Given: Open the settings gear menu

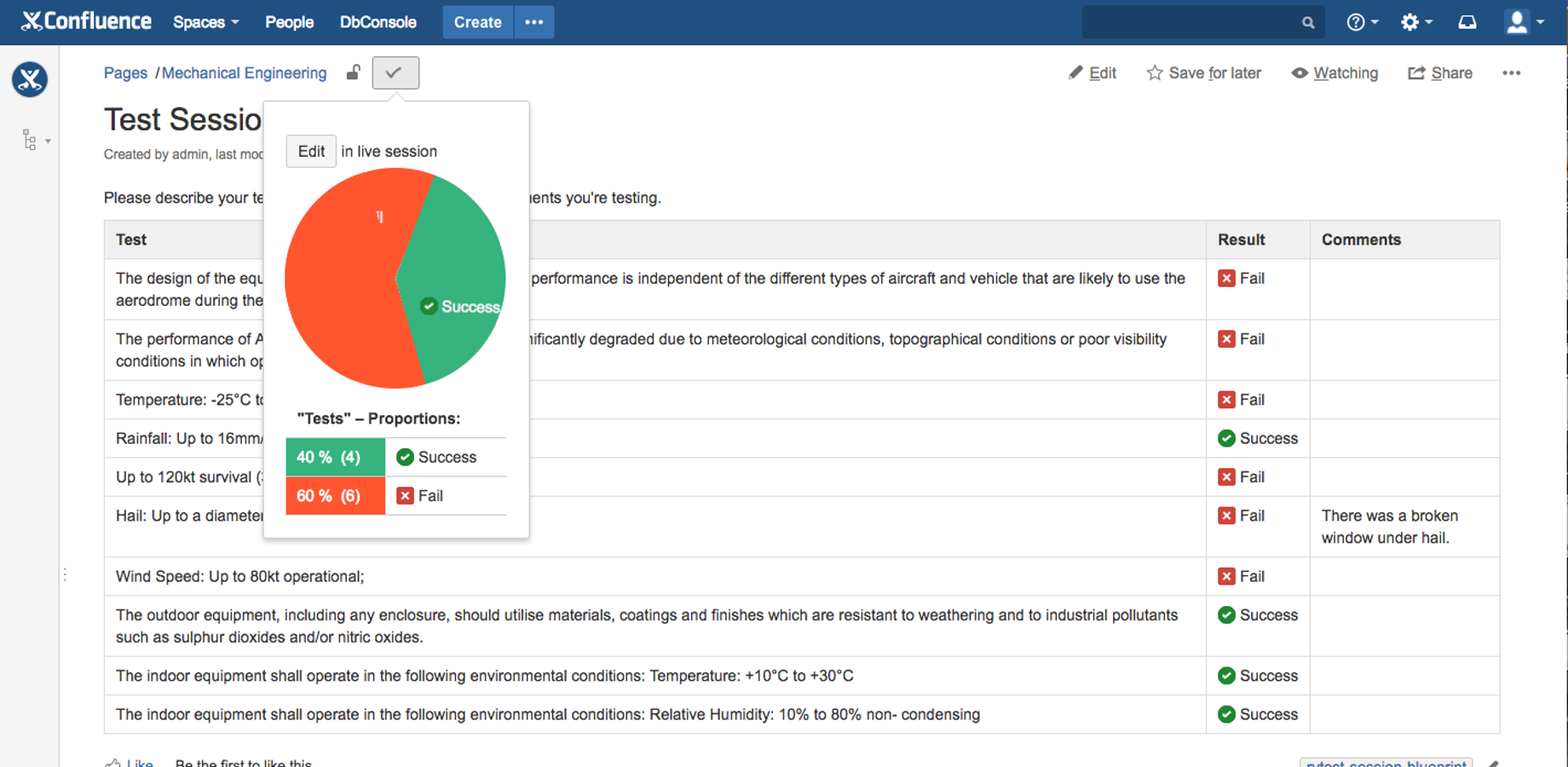Looking at the screenshot, I should click(1415, 22).
